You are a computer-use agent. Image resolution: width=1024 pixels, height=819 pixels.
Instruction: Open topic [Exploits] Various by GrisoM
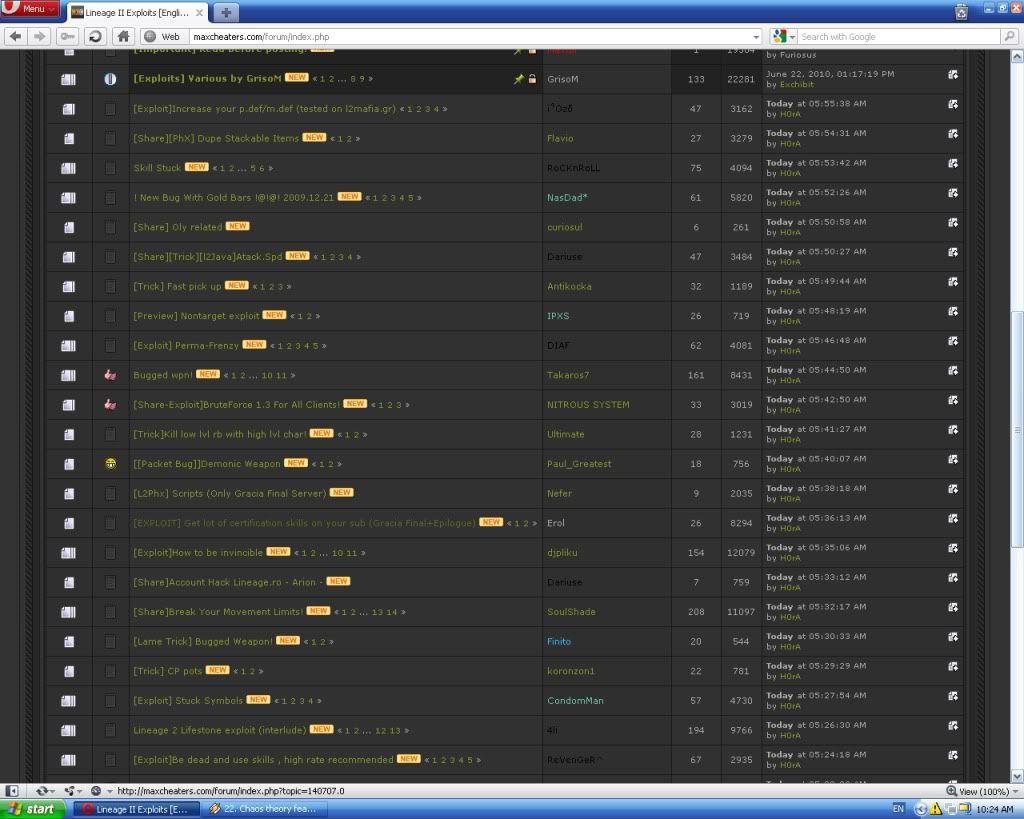(x=207, y=78)
